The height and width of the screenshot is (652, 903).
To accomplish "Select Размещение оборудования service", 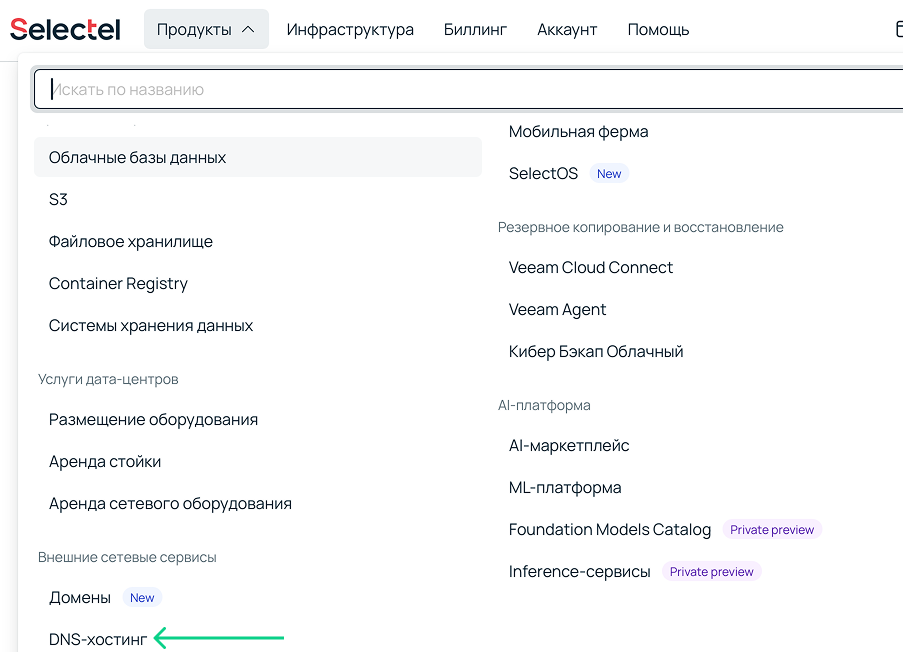I will (x=154, y=419).
